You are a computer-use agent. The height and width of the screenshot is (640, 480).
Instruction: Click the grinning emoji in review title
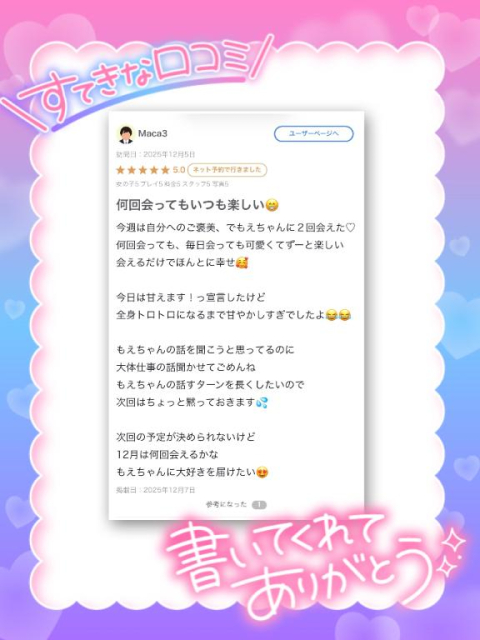pos(272,205)
